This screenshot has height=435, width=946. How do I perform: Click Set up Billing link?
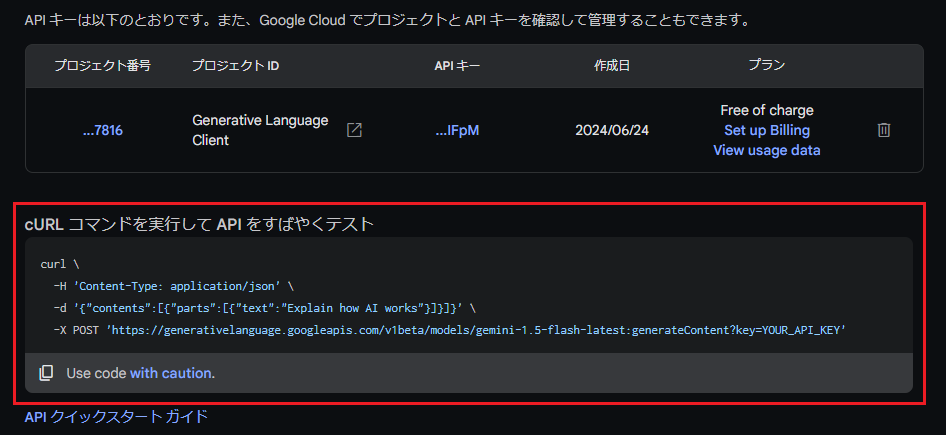click(x=767, y=130)
